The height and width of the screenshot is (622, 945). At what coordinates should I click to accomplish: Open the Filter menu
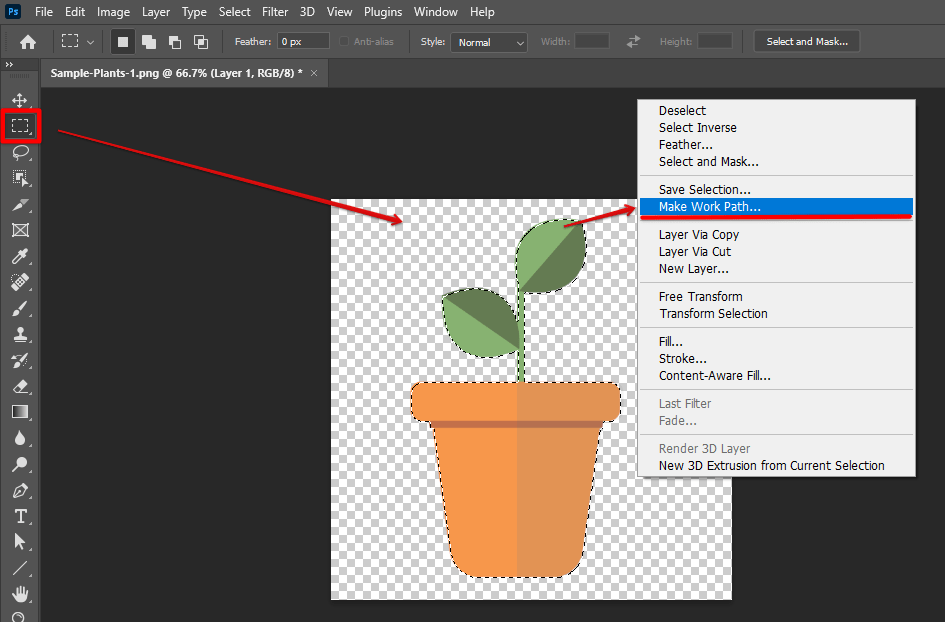[275, 12]
